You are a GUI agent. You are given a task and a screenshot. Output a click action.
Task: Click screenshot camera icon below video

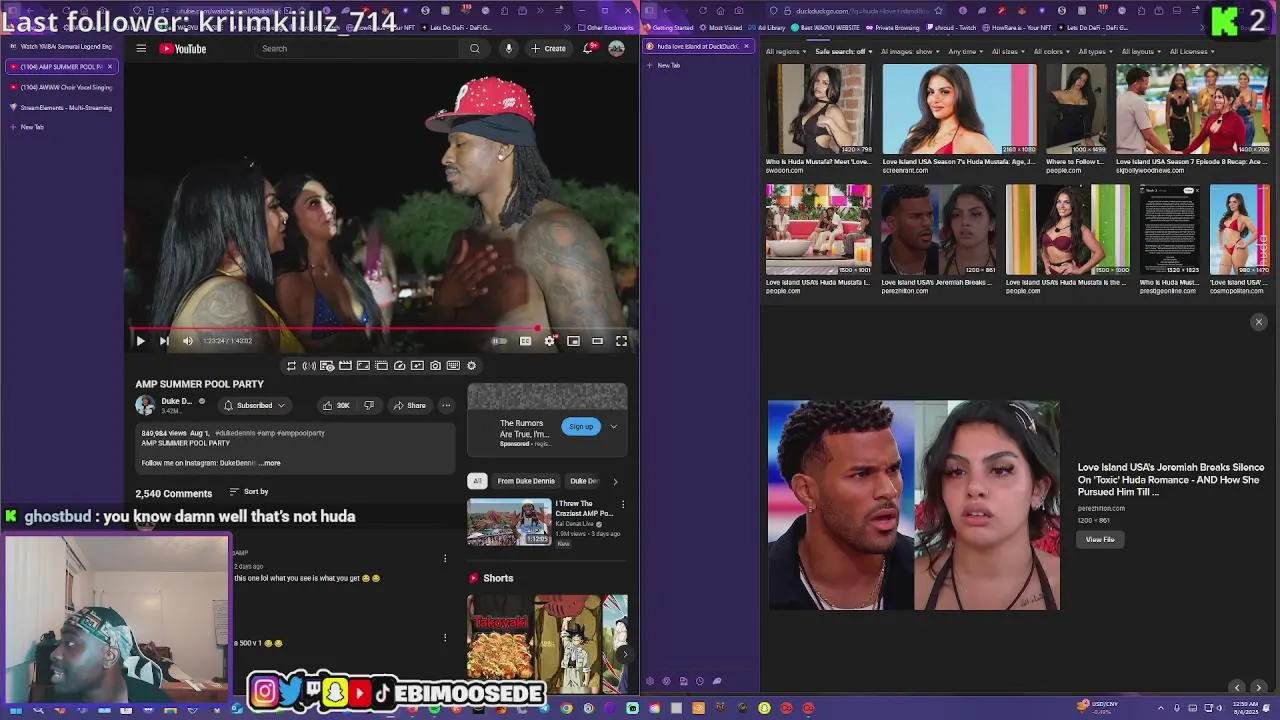coord(435,366)
